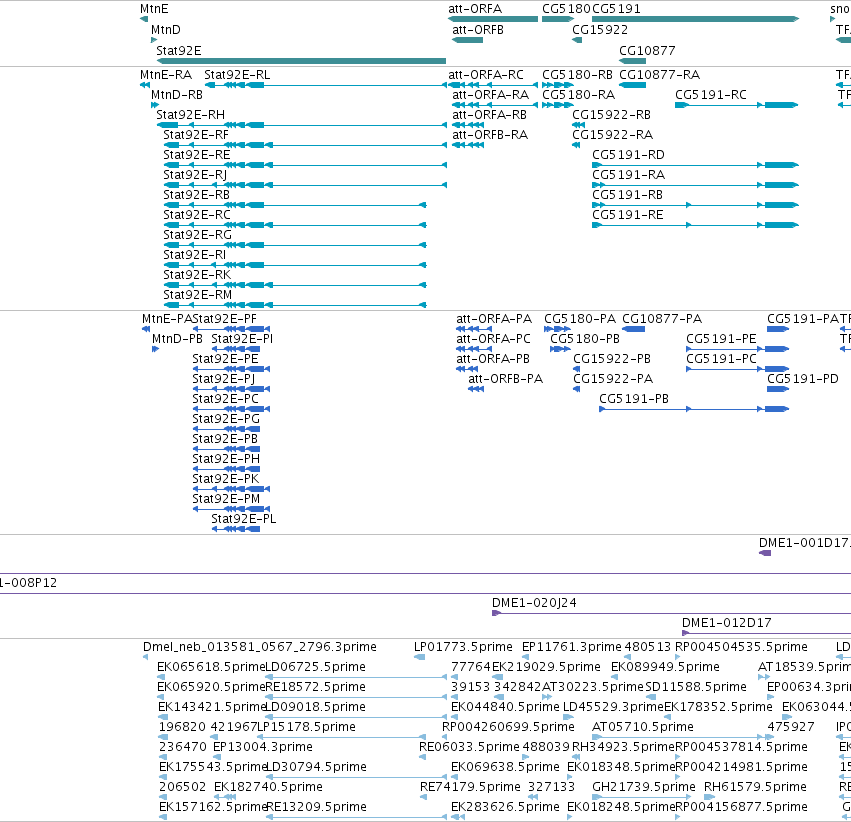Select transcript Stat92E-RM
This screenshot has width=851, height=822.
click(295, 305)
